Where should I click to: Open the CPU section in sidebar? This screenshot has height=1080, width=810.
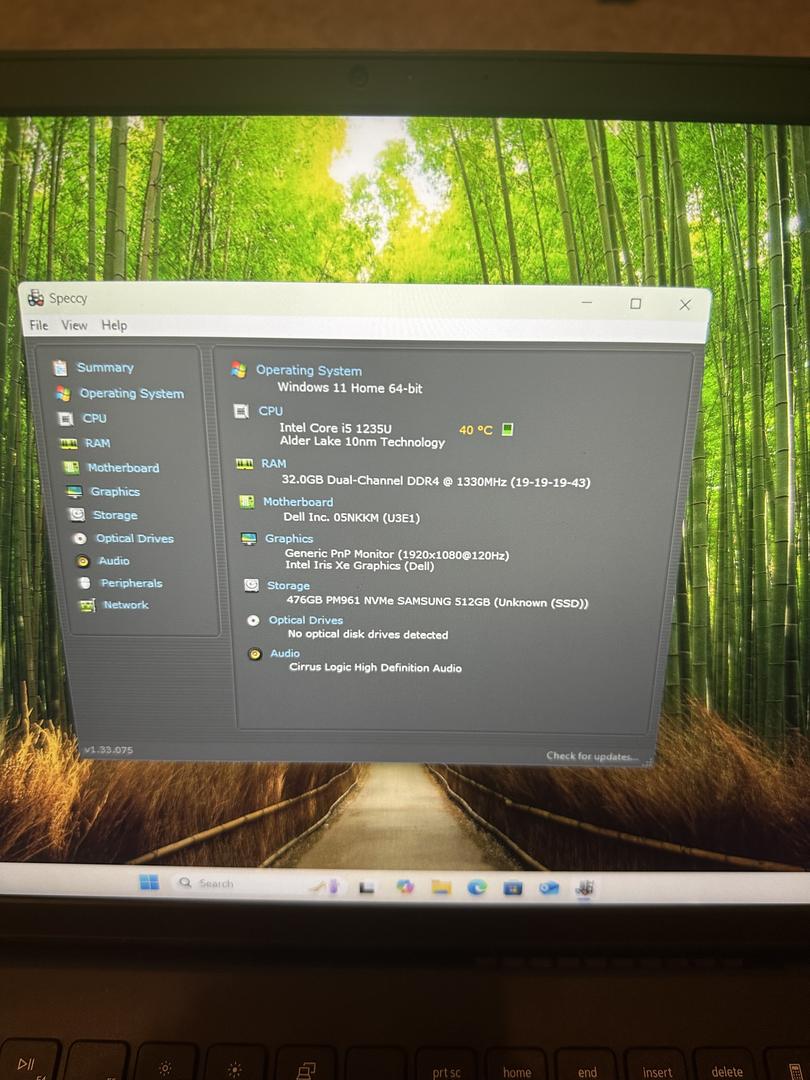tap(94, 418)
